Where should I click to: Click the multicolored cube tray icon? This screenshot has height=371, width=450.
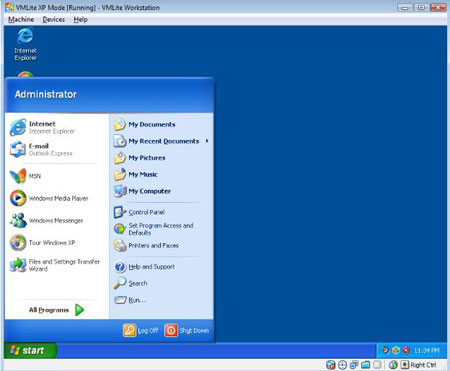click(x=396, y=350)
